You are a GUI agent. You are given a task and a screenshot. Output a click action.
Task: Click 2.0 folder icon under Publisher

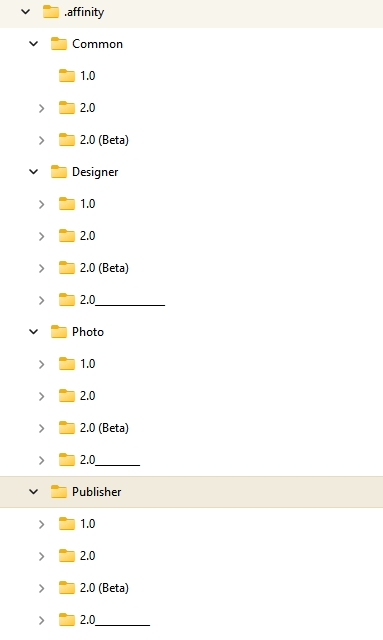[x=67, y=556]
